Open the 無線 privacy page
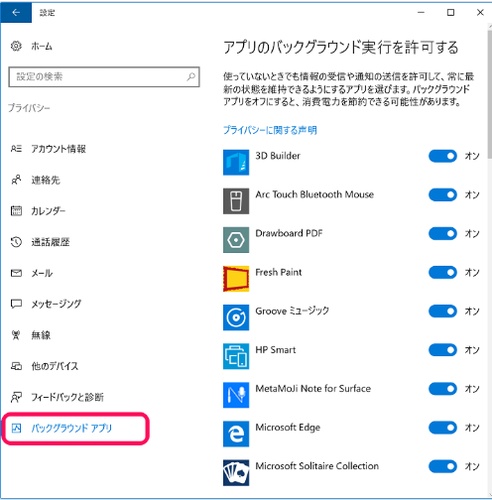Image resolution: width=492 pixels, height=500 pixels. pos(41,335)
